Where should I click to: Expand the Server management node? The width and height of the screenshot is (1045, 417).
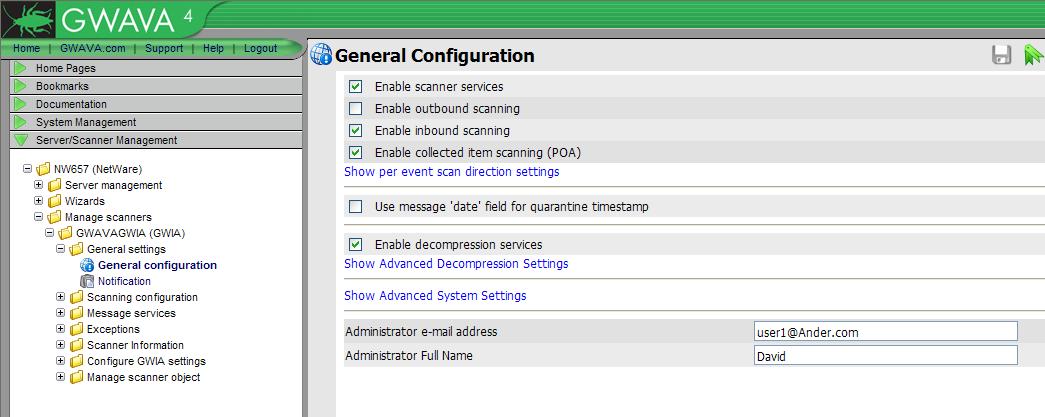coord(39,185)
